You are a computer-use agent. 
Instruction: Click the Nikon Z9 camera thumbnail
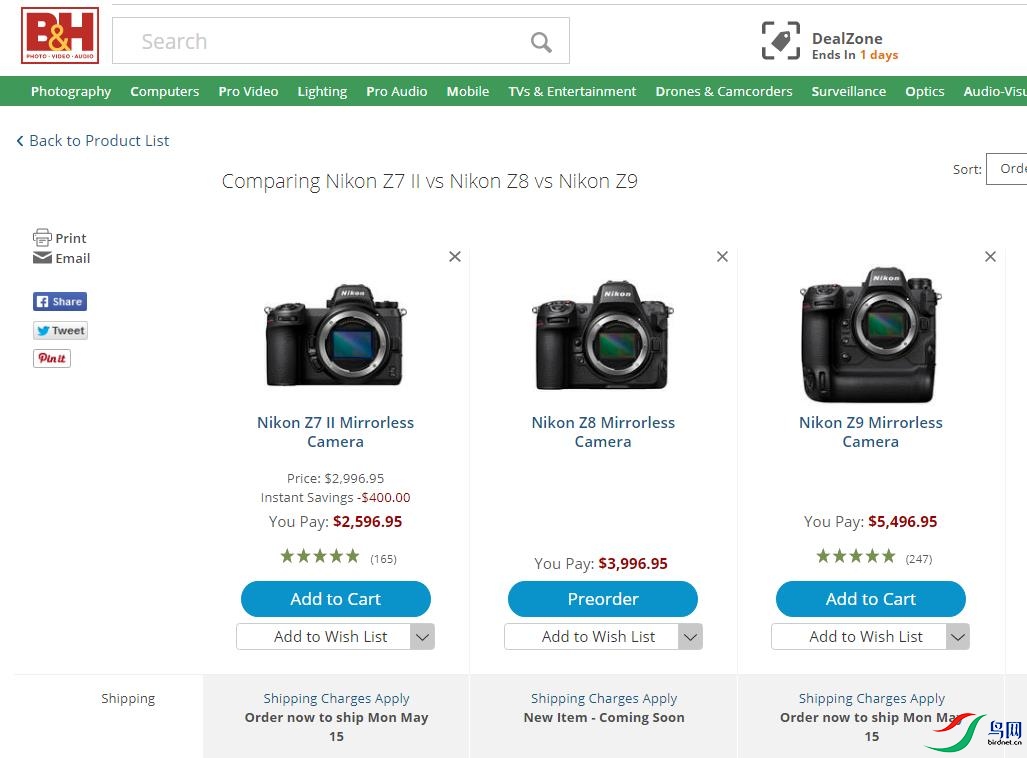870,335
